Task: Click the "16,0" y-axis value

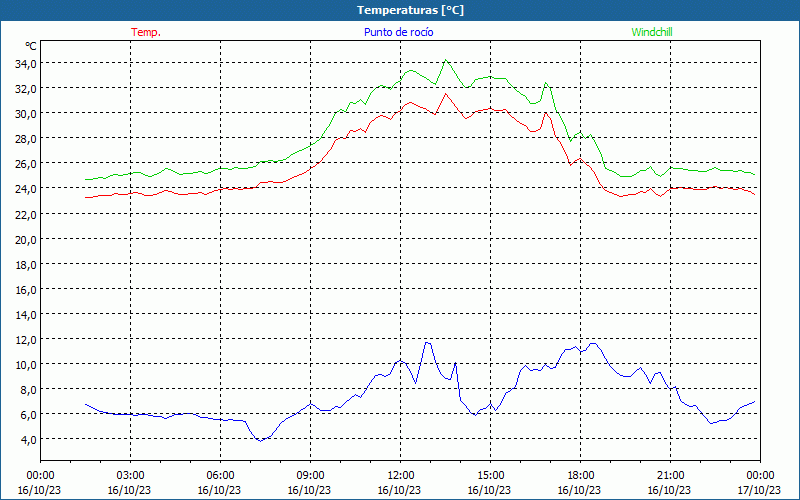Action: [x=26, y=290]
